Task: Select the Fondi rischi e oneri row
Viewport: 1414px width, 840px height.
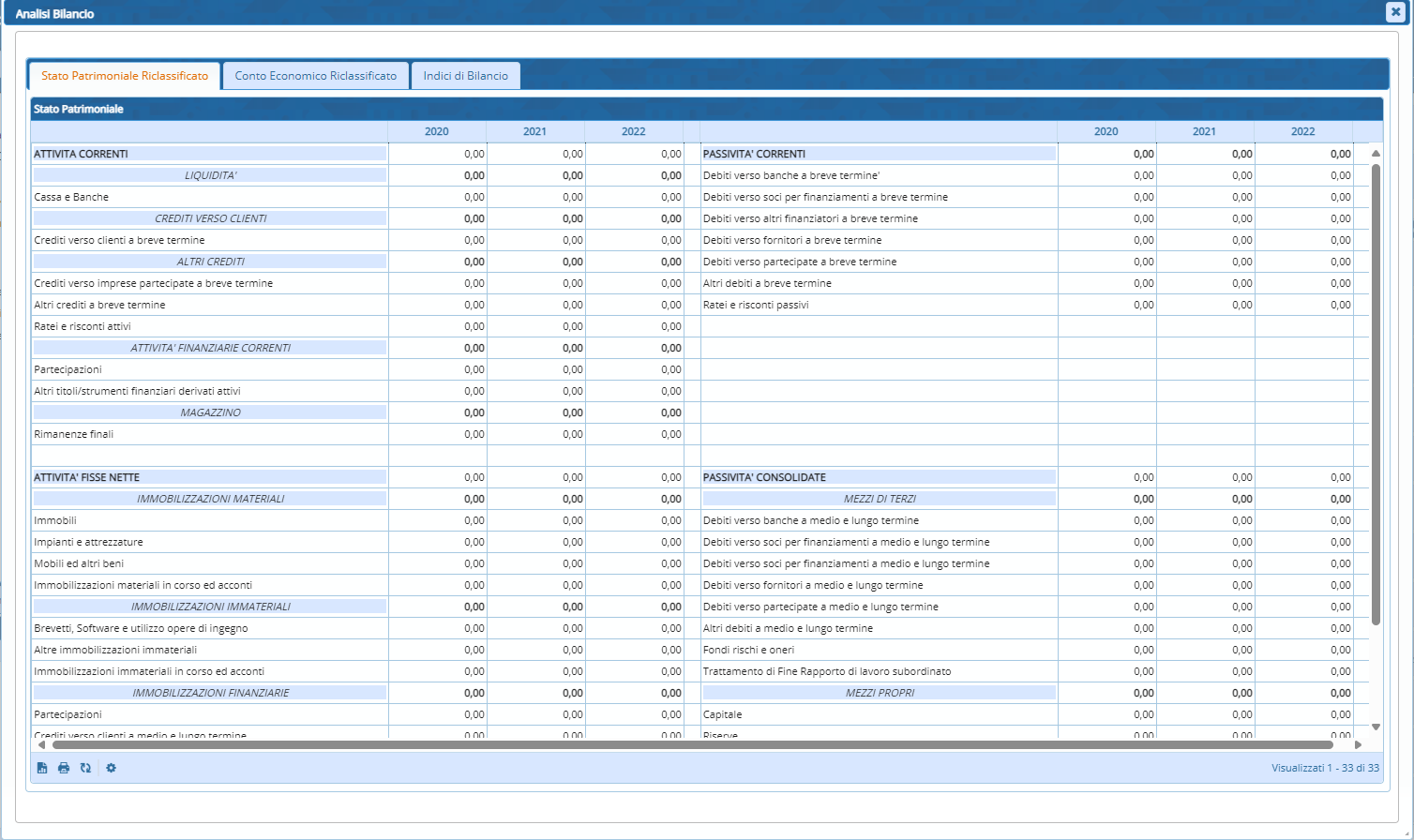Action: [x=748, y=650]
